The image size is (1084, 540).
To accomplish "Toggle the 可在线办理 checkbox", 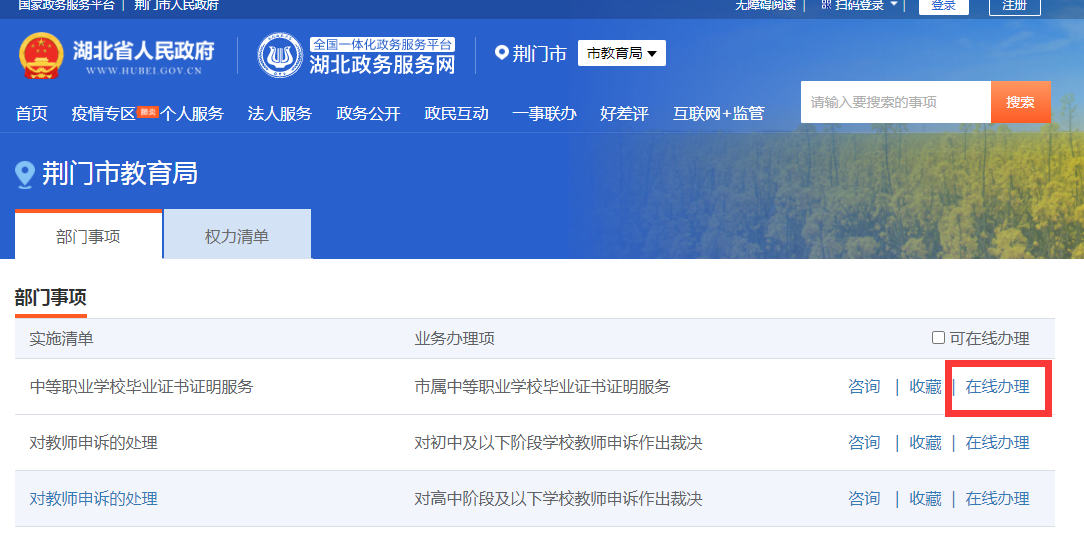I will coord(938,338).
